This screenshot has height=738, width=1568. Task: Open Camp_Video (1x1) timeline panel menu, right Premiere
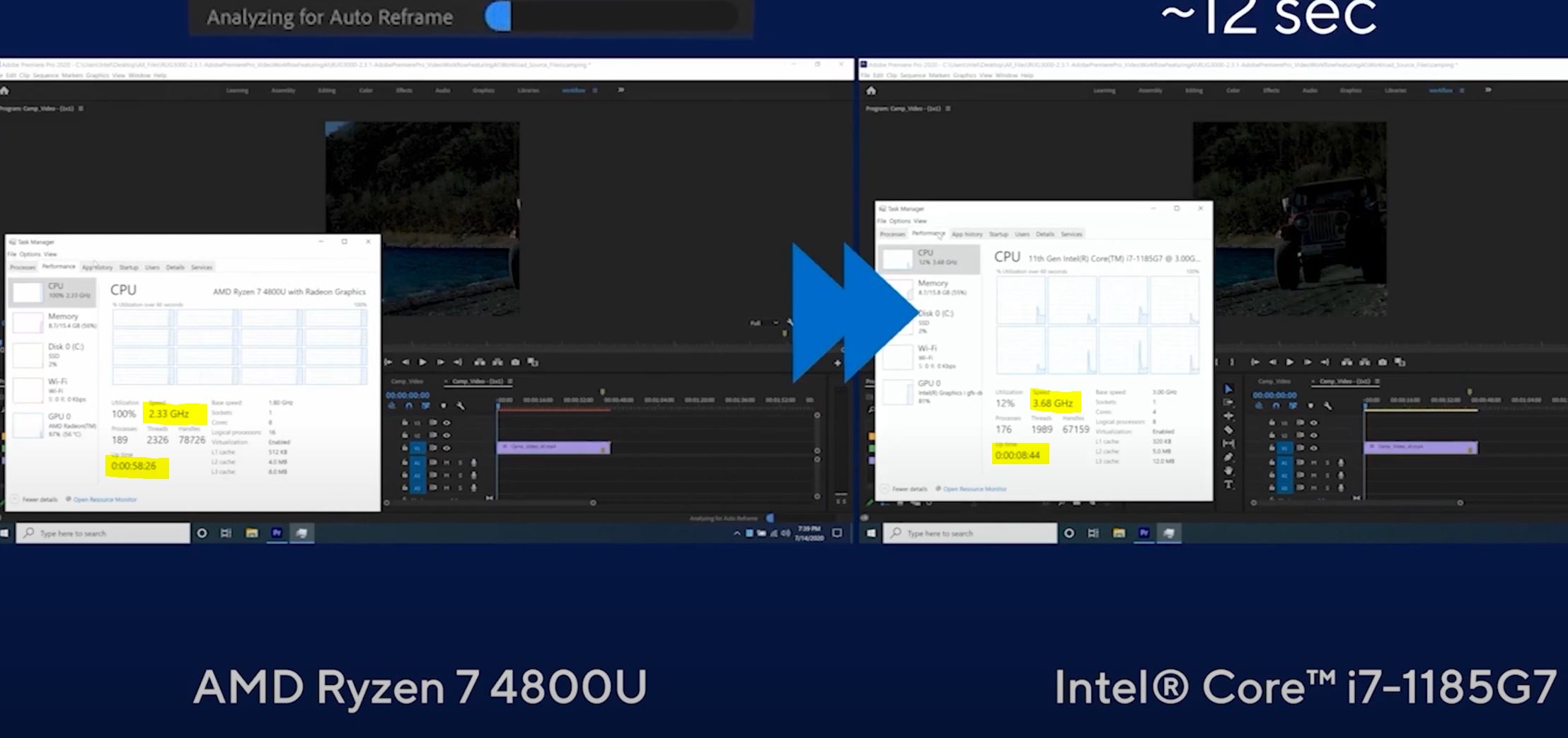1377,382
